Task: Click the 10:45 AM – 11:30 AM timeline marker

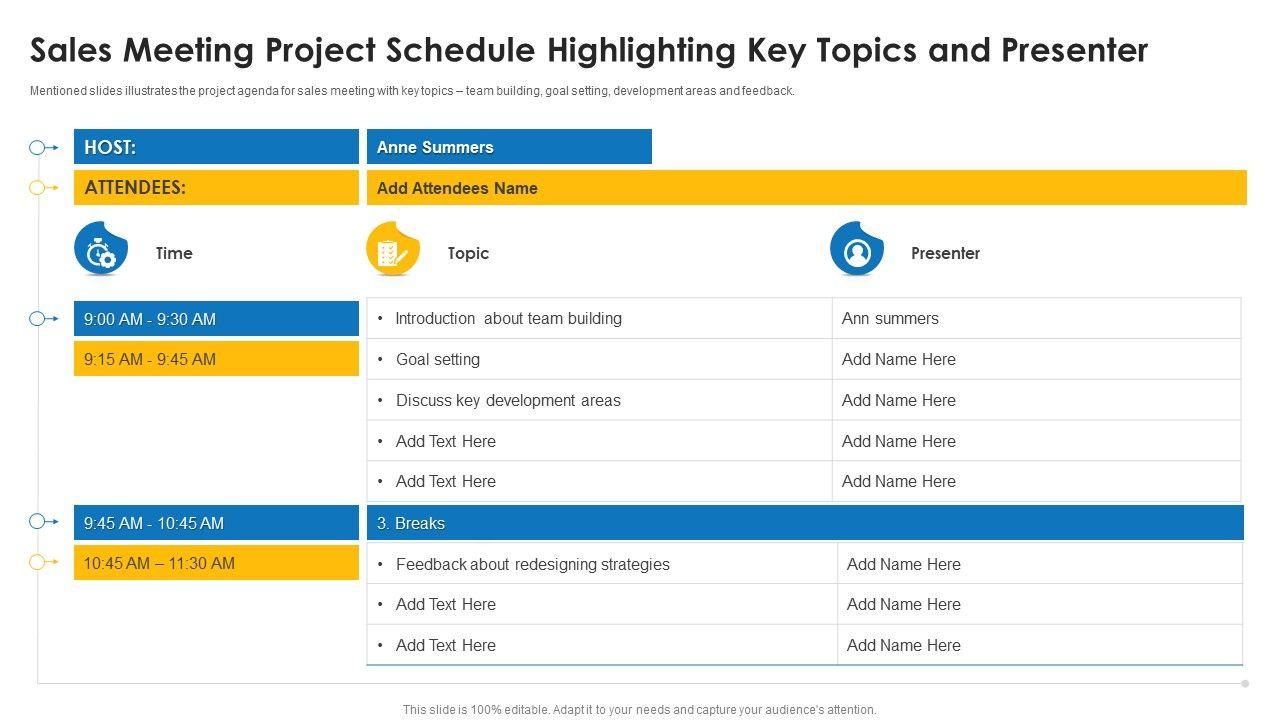Action: pos(38,562)
